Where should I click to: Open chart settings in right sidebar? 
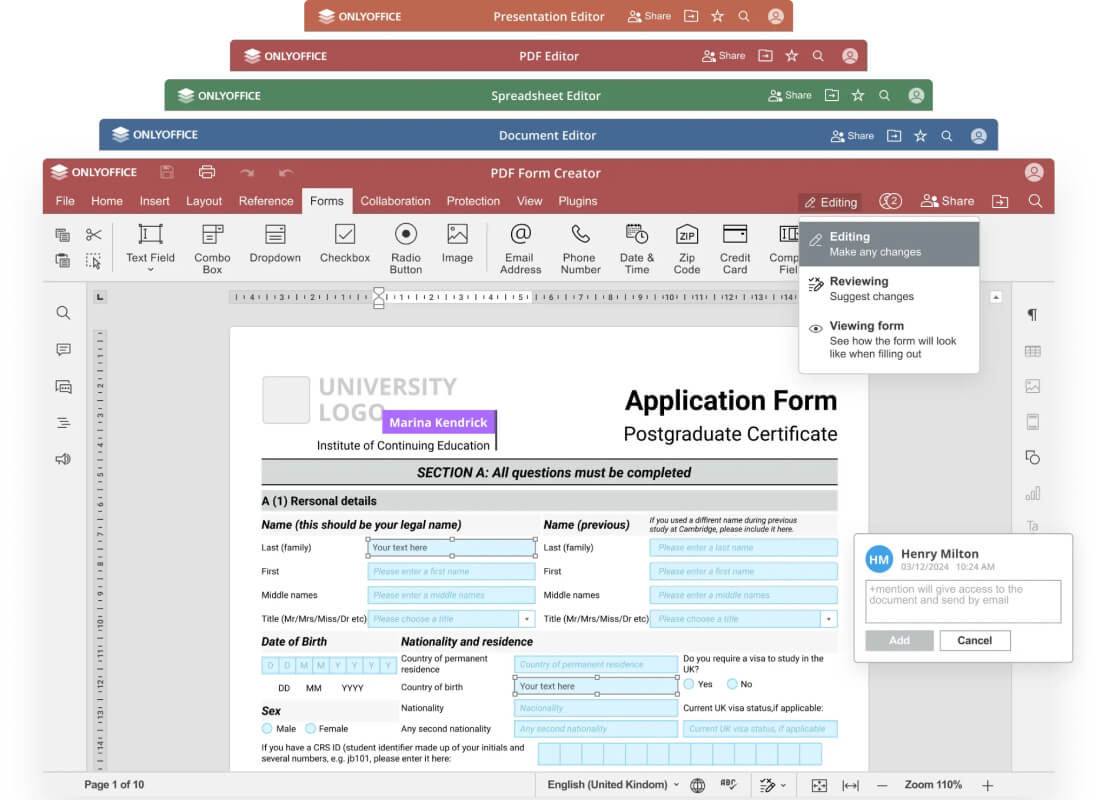1033,493
